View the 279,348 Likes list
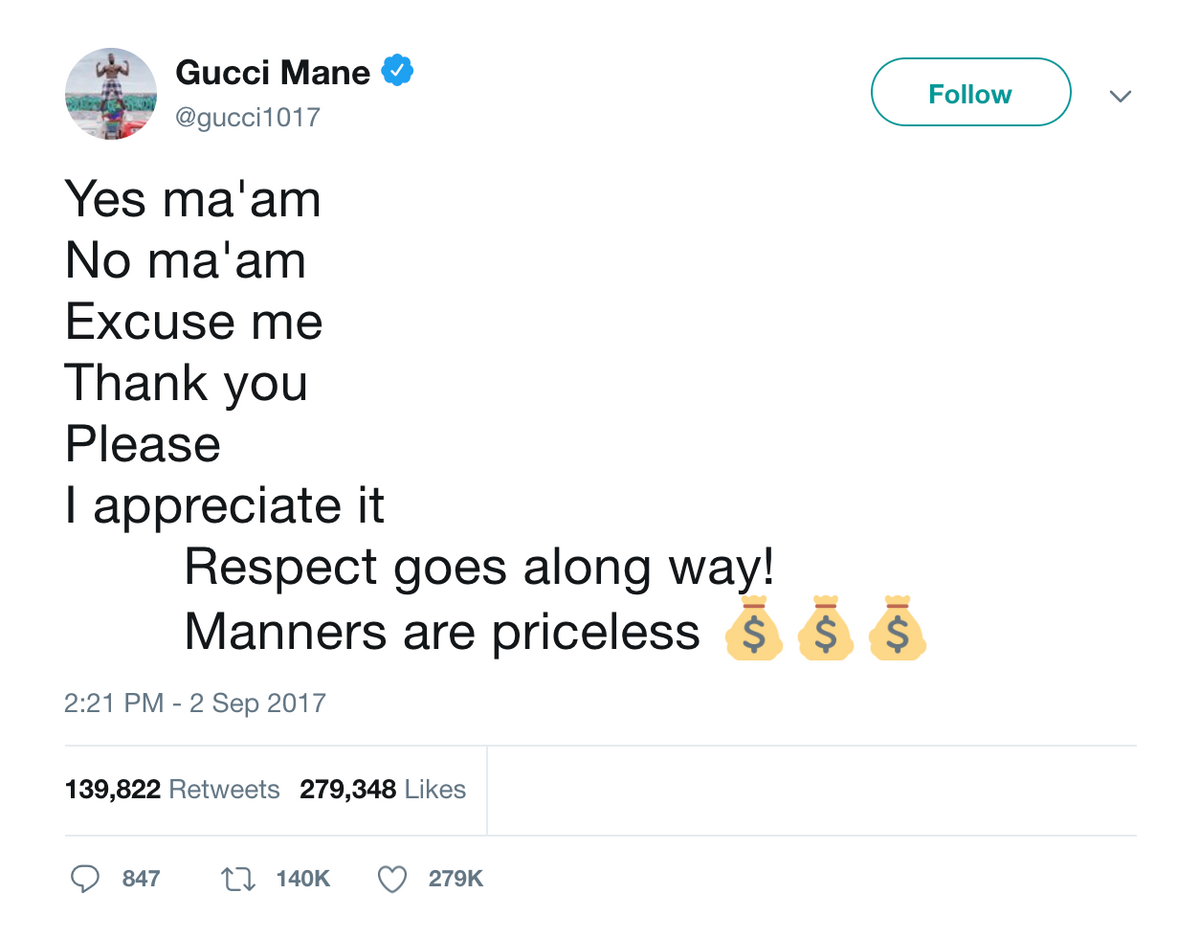Image resolution: width=1200 pixels, height=938 pixels. pyautogui.click(x=382, y=790)
